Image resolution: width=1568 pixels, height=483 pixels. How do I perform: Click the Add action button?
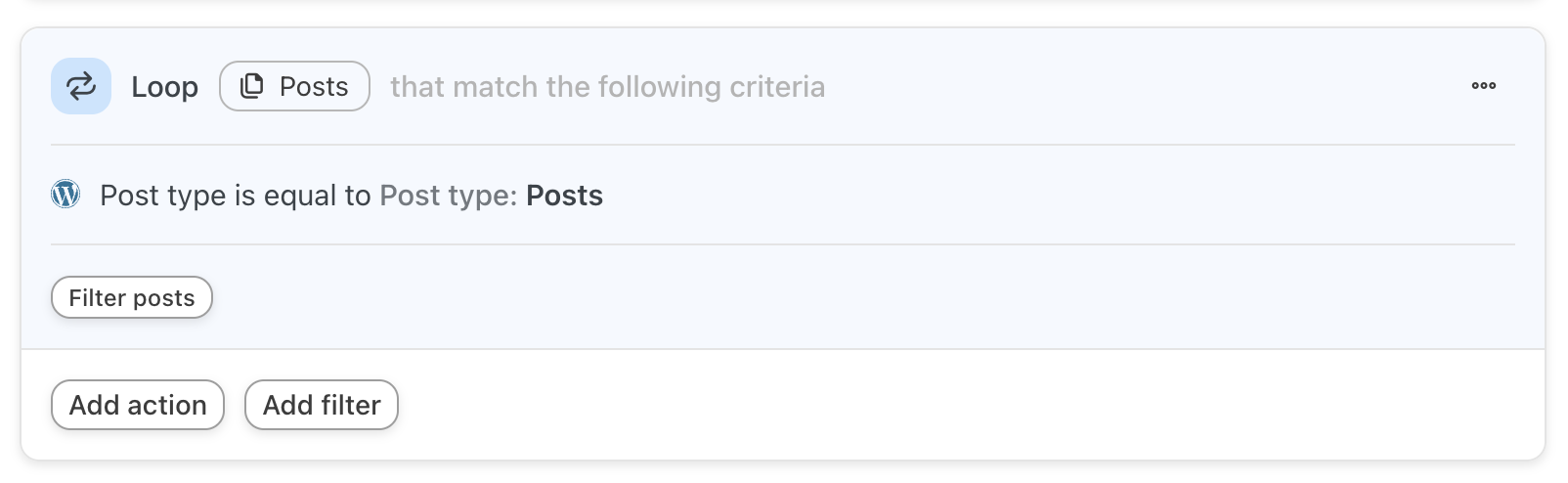(138, 405)
